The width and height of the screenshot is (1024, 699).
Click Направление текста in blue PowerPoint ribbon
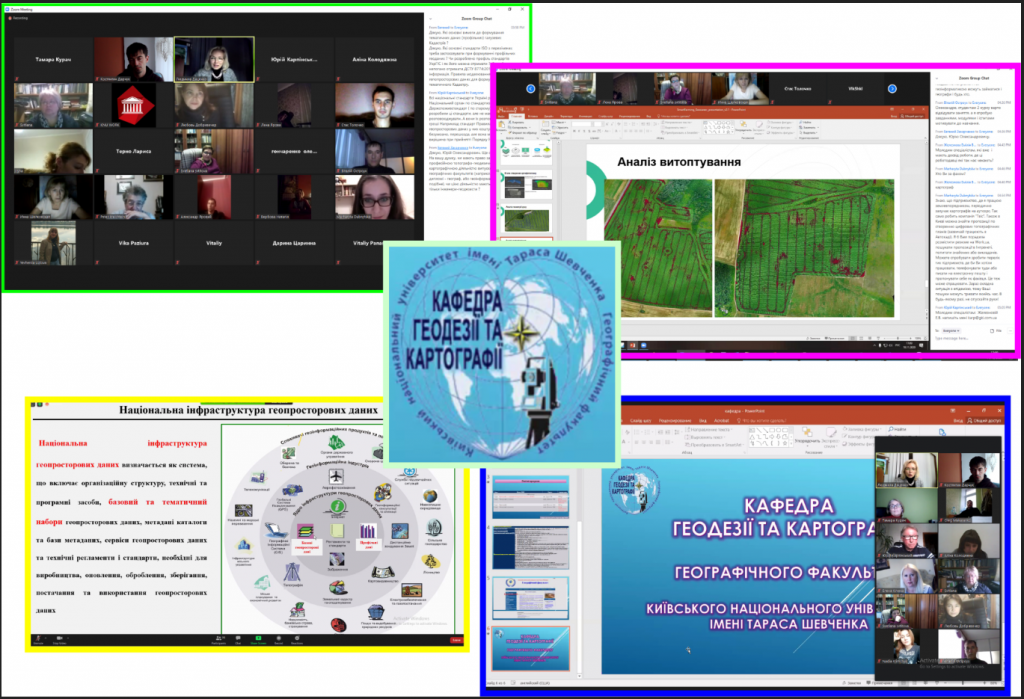(x=710, y=429)
